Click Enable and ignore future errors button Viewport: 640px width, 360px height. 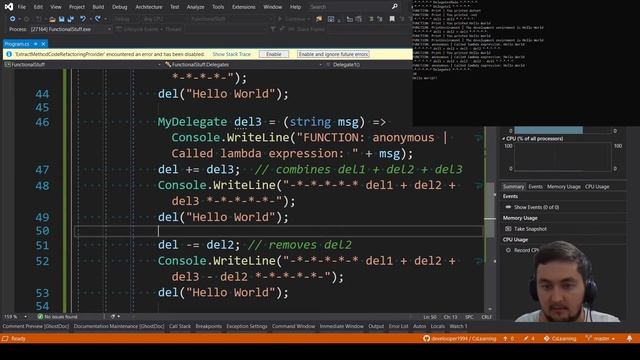pos(333,54)
